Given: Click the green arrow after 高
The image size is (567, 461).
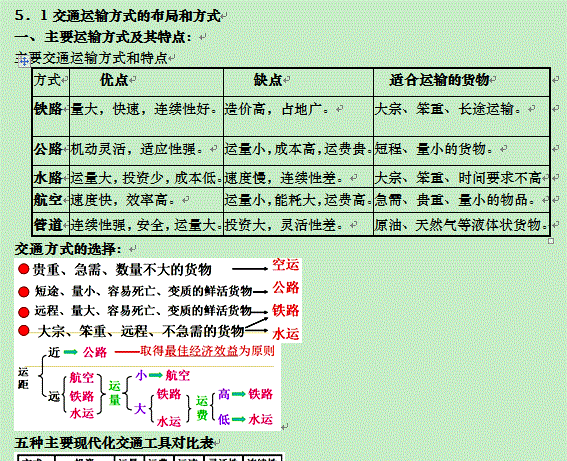Looking at the screenshot, I should [239, 394].
